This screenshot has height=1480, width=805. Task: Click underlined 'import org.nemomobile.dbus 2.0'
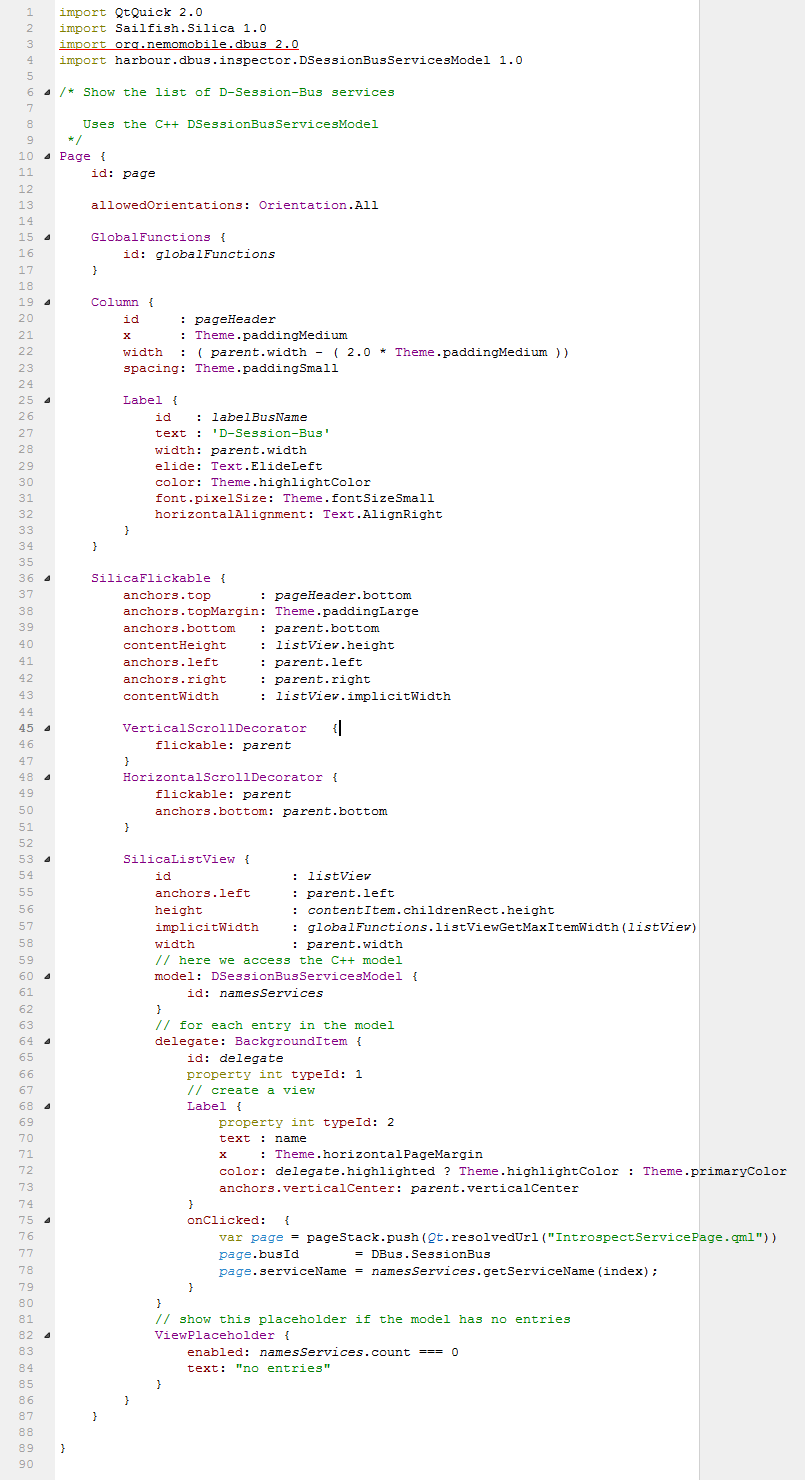[179, 44]
